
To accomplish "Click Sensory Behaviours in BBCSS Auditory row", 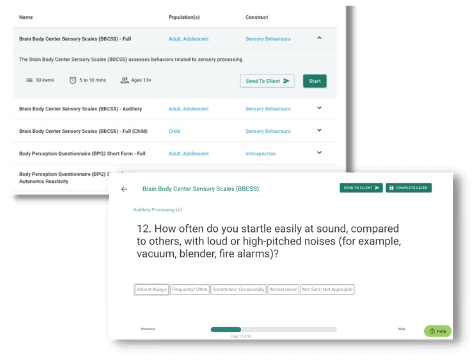I will [x=268, y=109].
